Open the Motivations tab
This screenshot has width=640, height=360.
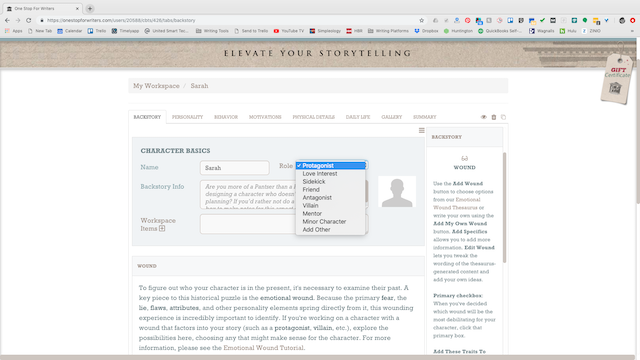[265, 117]
